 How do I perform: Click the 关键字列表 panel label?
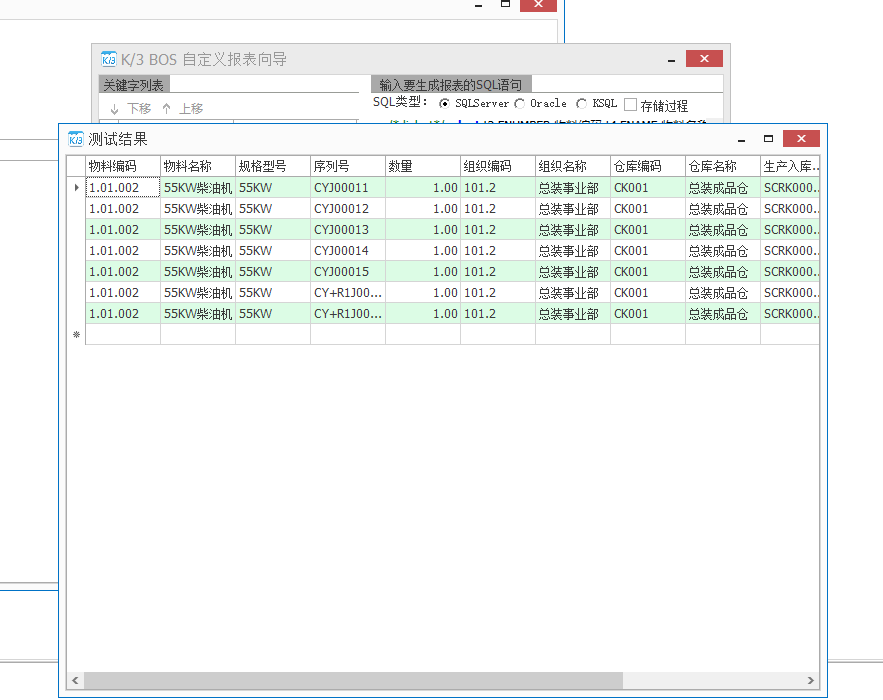tap(134, 85)
